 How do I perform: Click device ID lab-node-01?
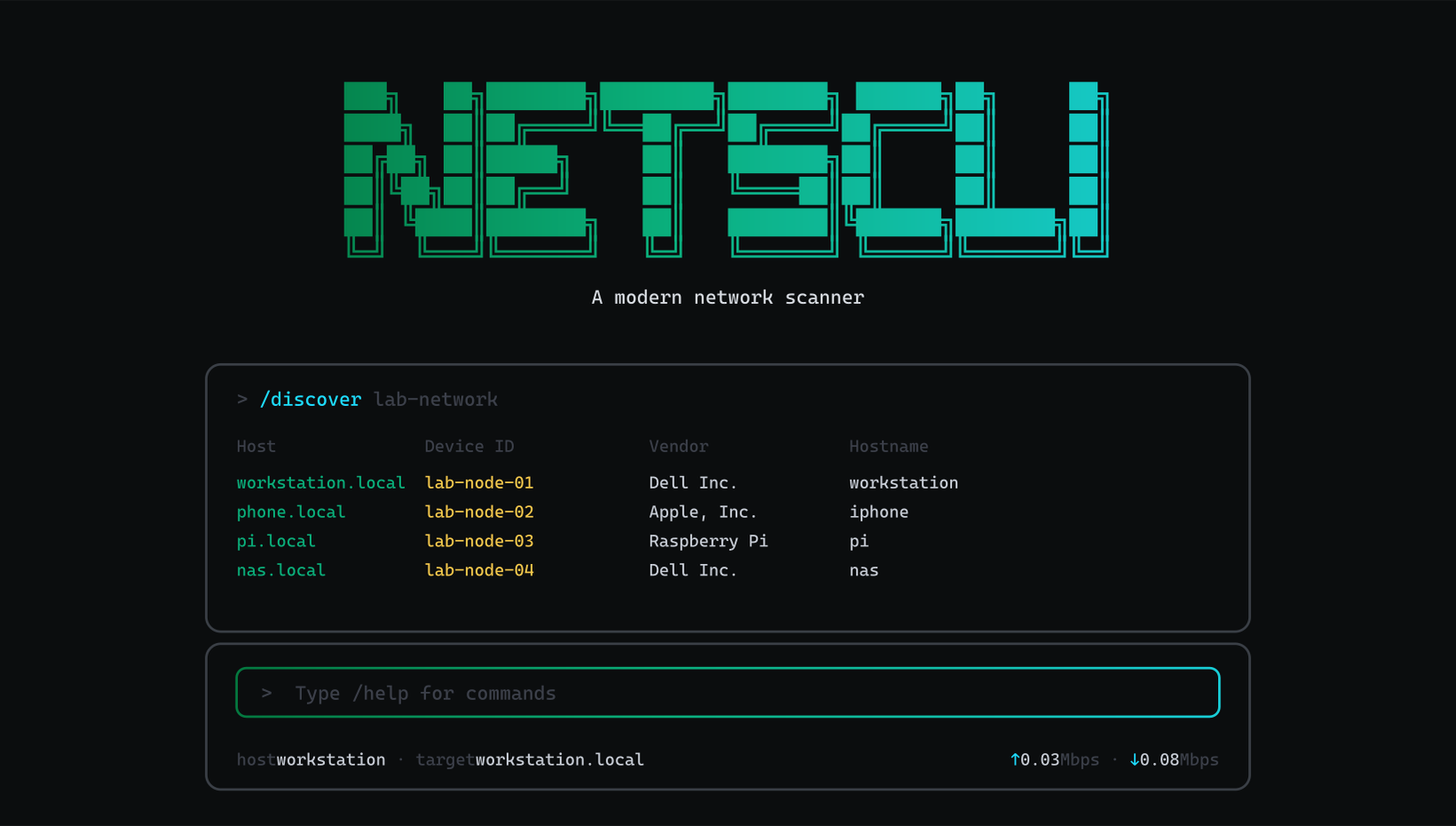(479, 483)
